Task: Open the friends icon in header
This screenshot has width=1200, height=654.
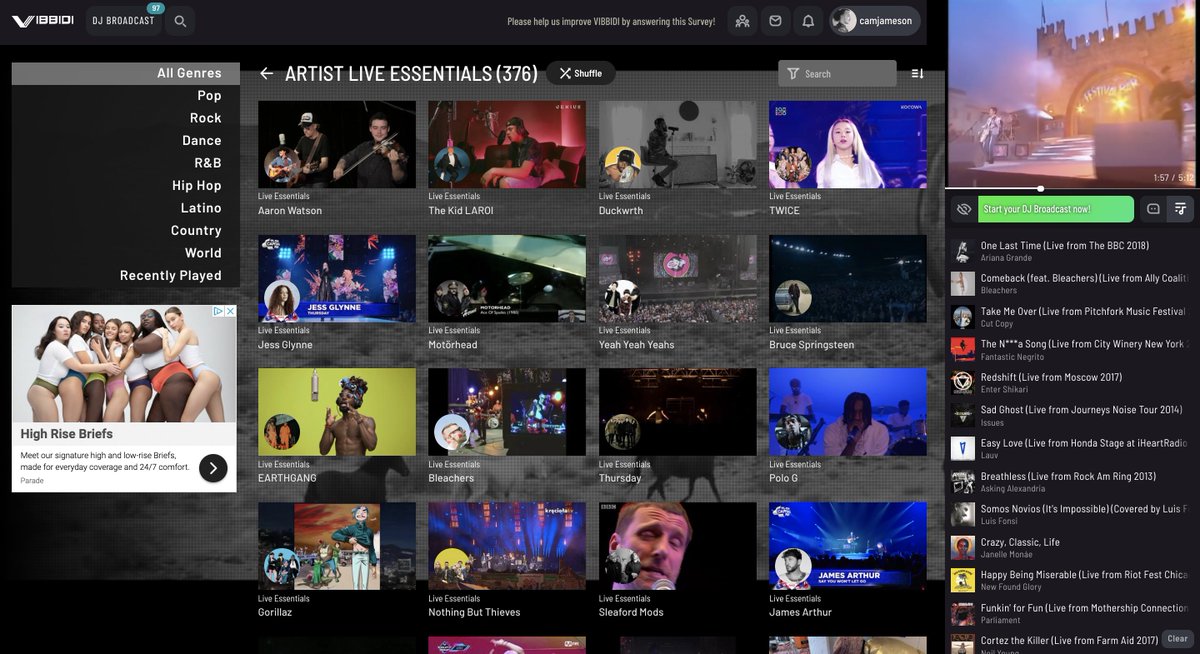Action: [x=742, y=21]
